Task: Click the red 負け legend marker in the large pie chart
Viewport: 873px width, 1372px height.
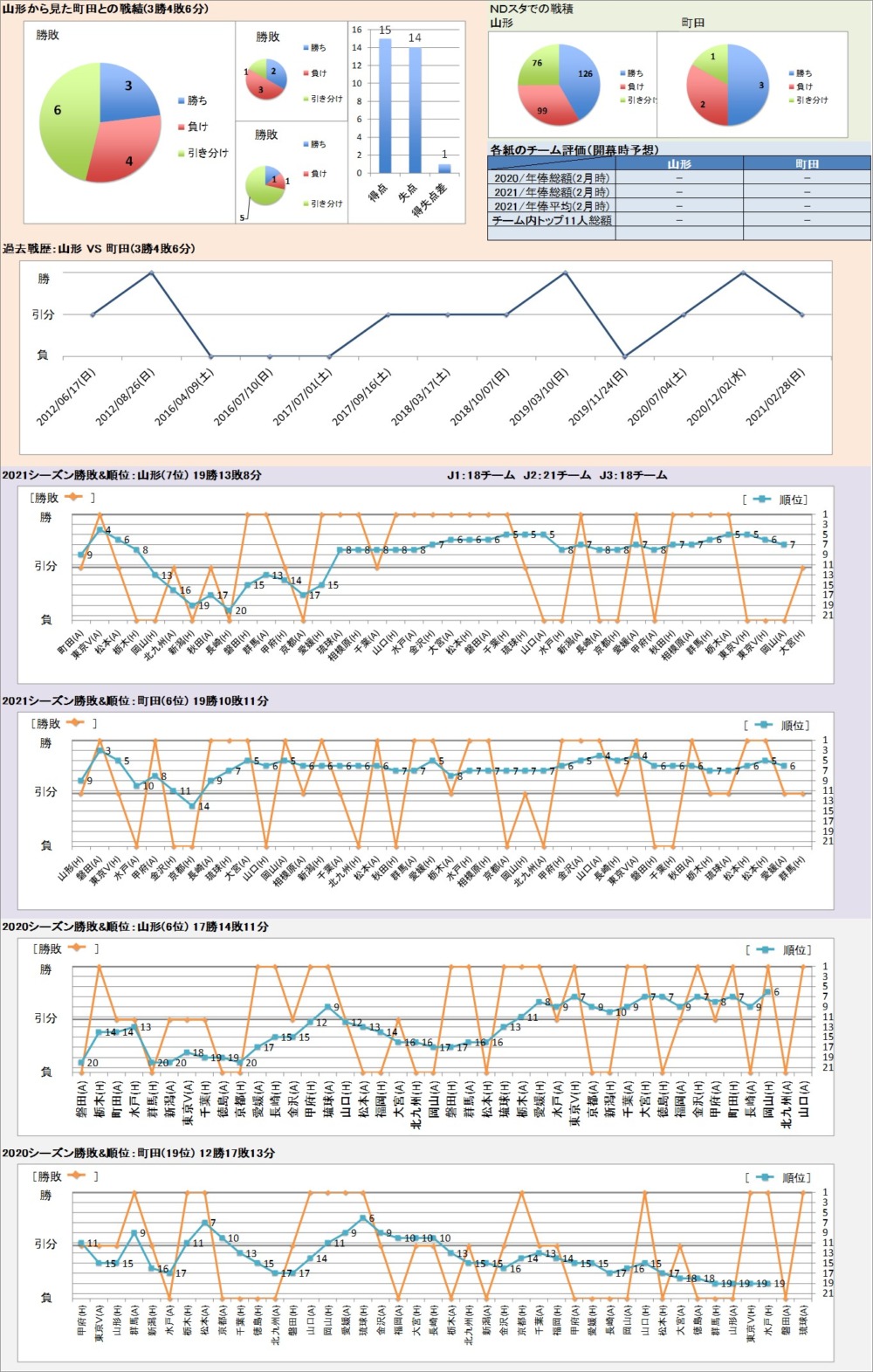Action: (182, 127)
